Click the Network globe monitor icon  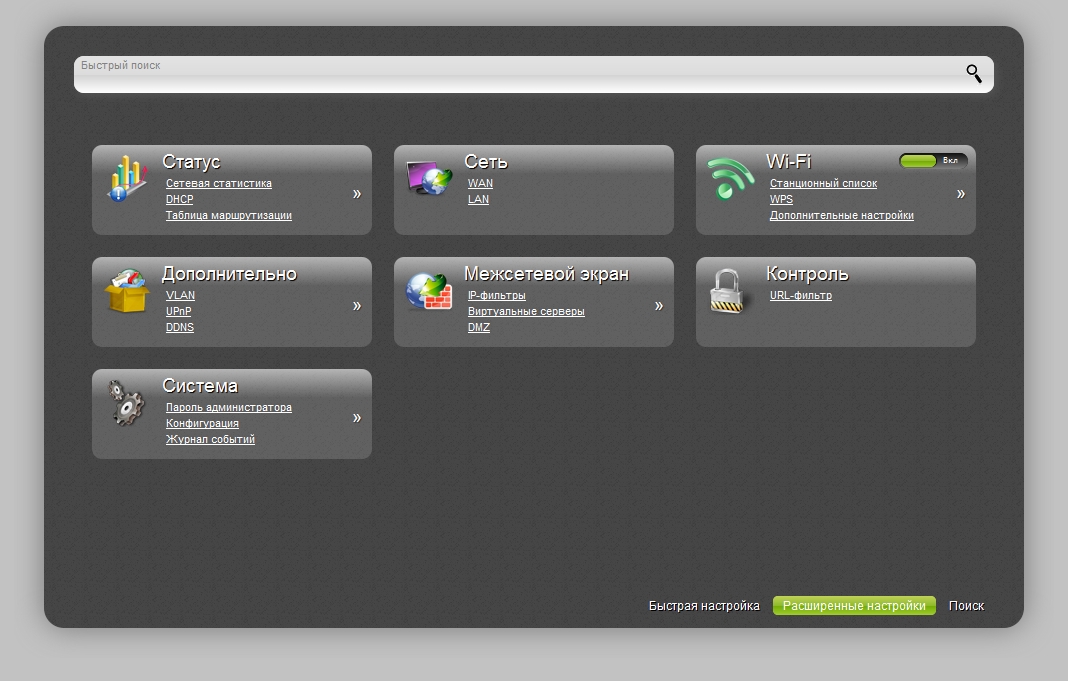tap(429, 179)
